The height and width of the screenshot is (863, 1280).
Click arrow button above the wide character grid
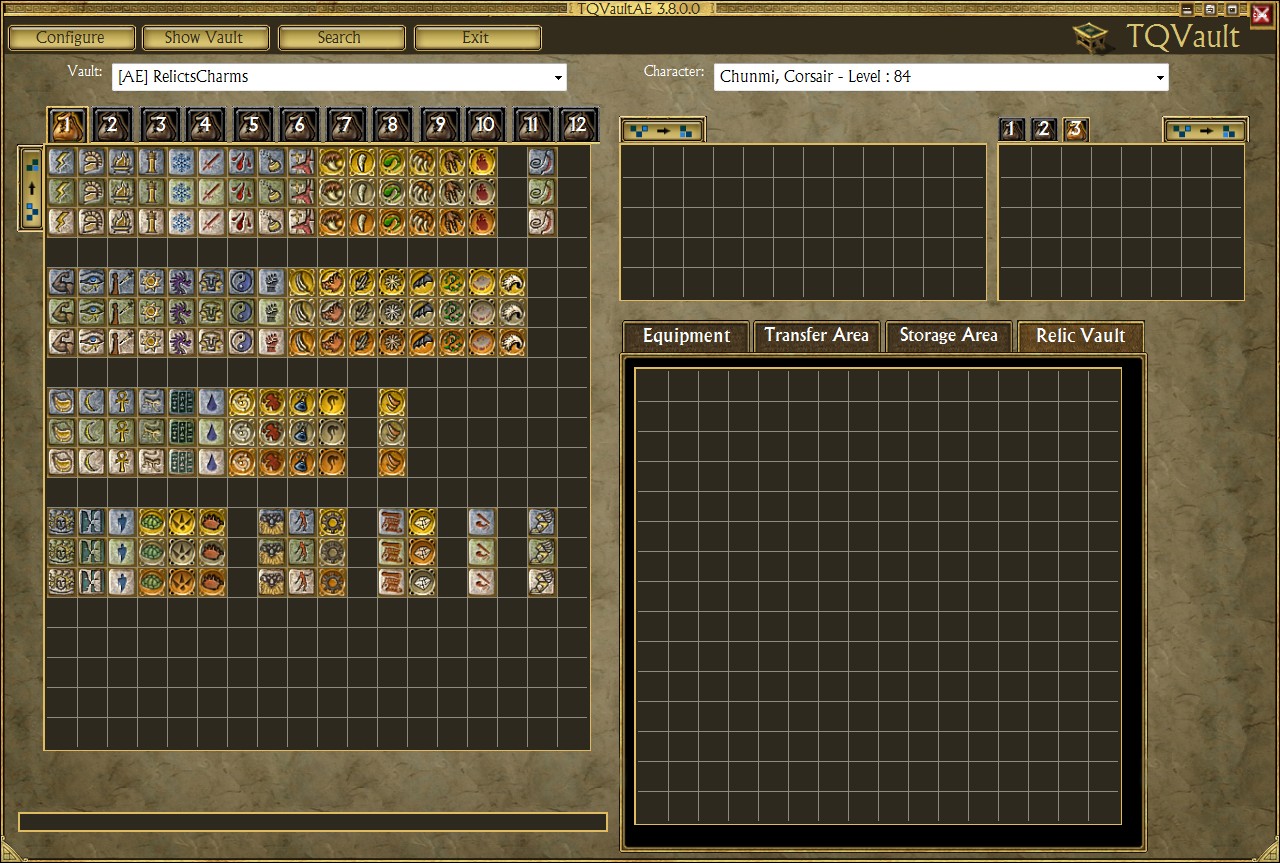663,130
